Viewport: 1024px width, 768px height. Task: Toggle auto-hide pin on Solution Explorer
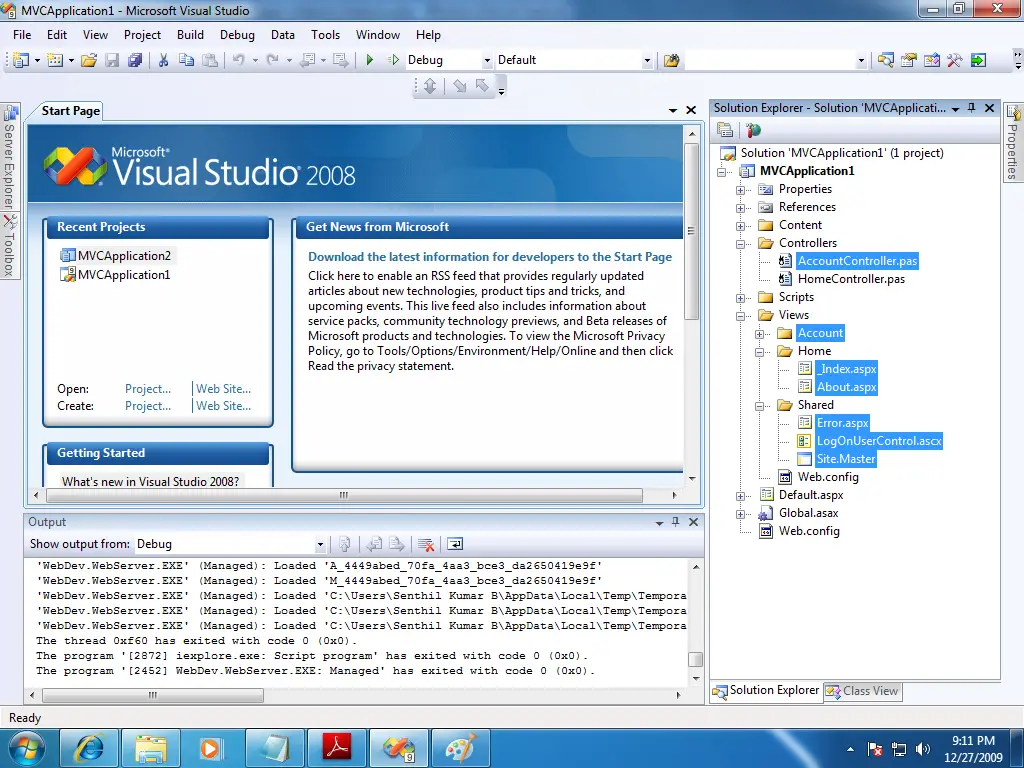click(971, 108)
